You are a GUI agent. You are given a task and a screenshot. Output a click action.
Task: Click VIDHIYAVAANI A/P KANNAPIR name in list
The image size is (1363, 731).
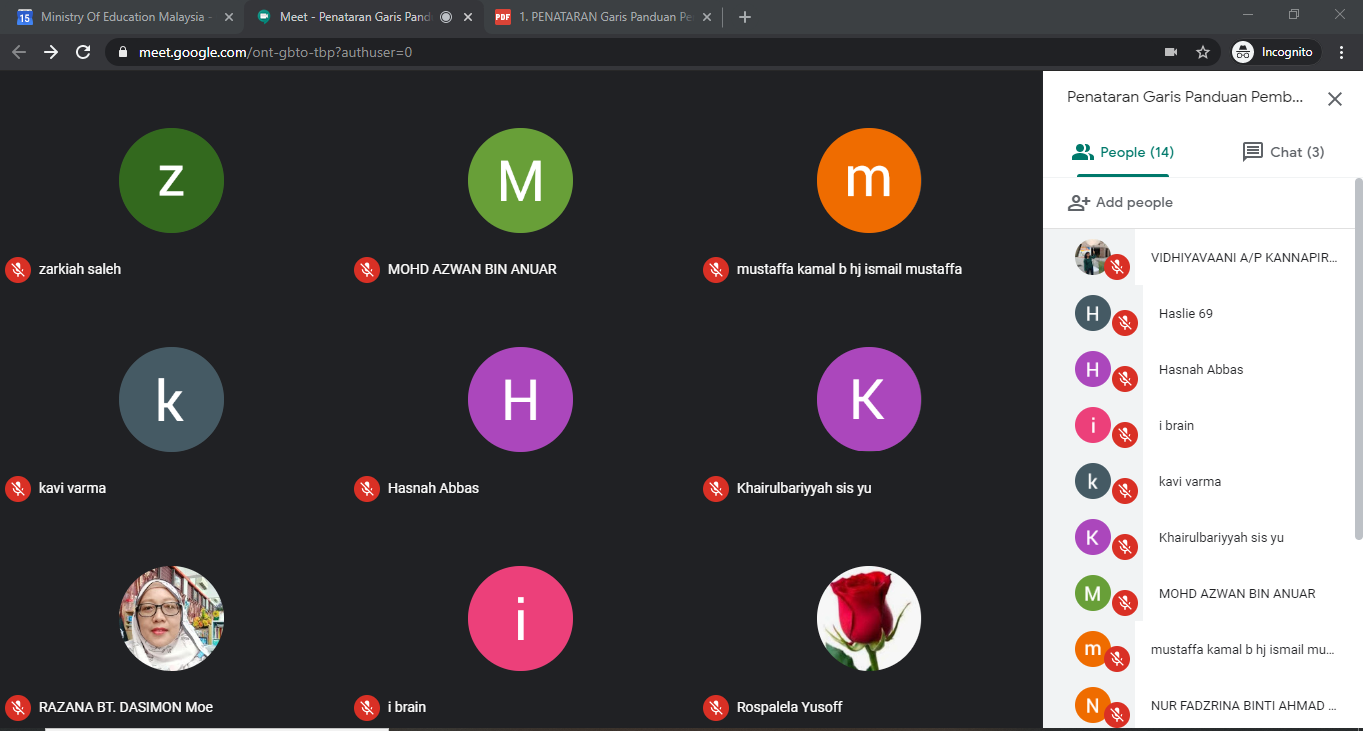coord(1244,258)
